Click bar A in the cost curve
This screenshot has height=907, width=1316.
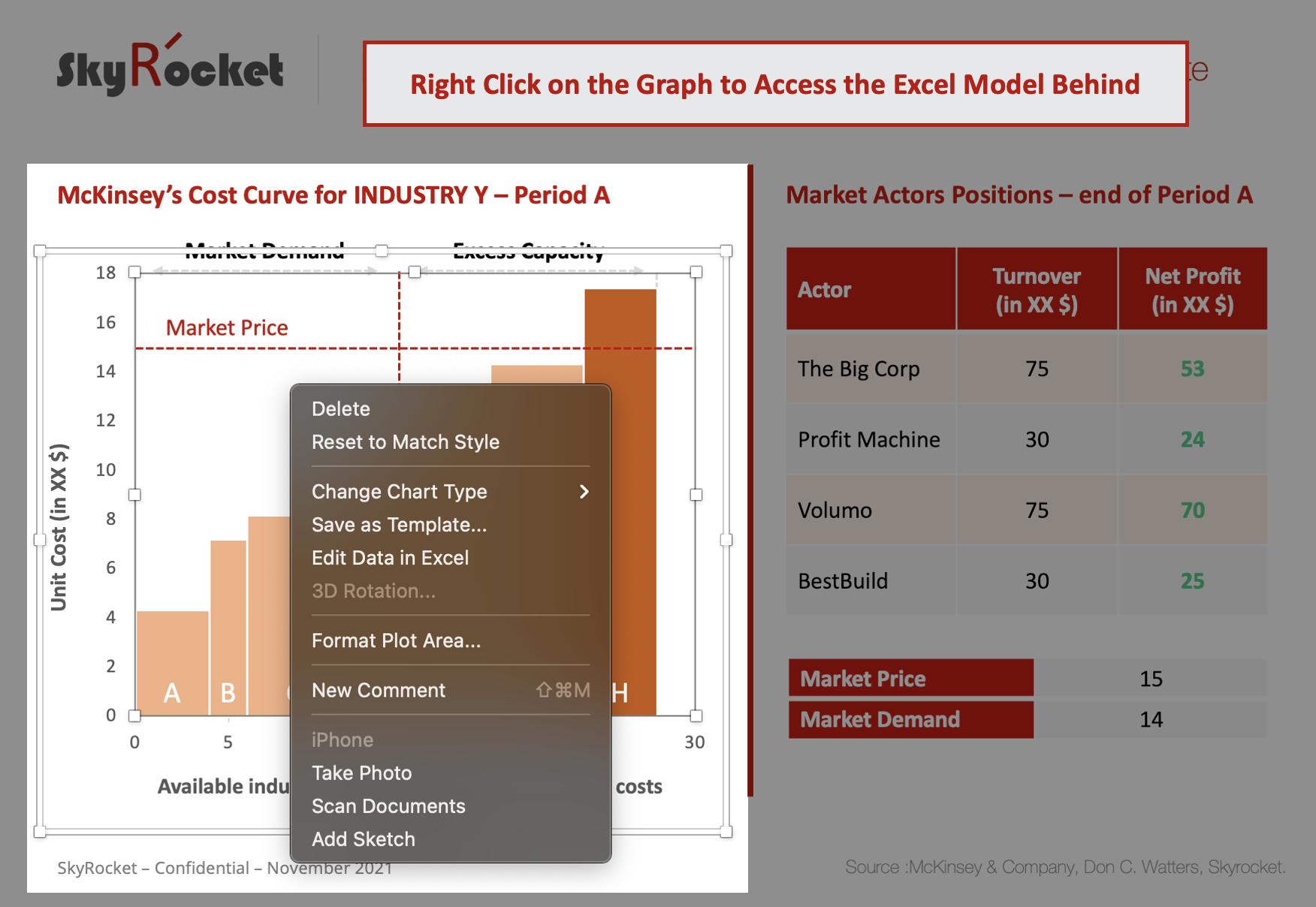click(x=173, y=663)
